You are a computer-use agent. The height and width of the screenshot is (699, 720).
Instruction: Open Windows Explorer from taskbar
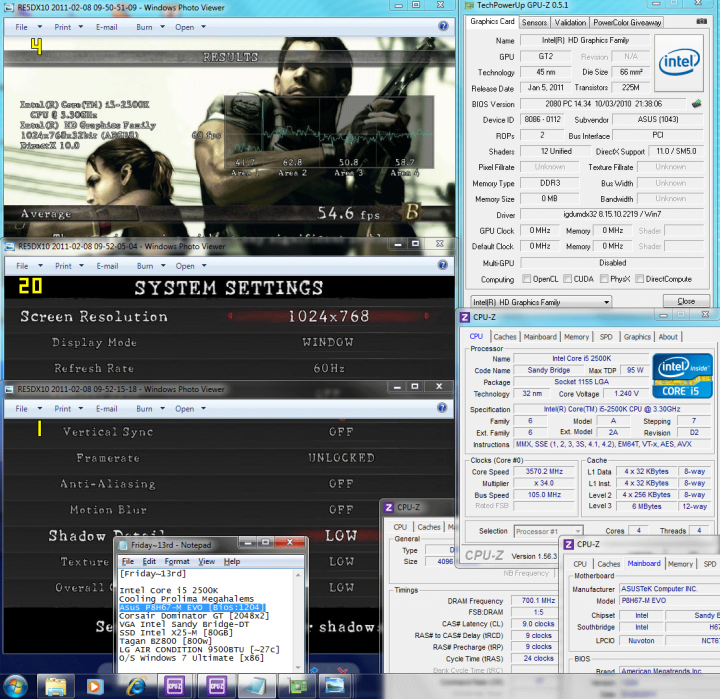[55, 687]
